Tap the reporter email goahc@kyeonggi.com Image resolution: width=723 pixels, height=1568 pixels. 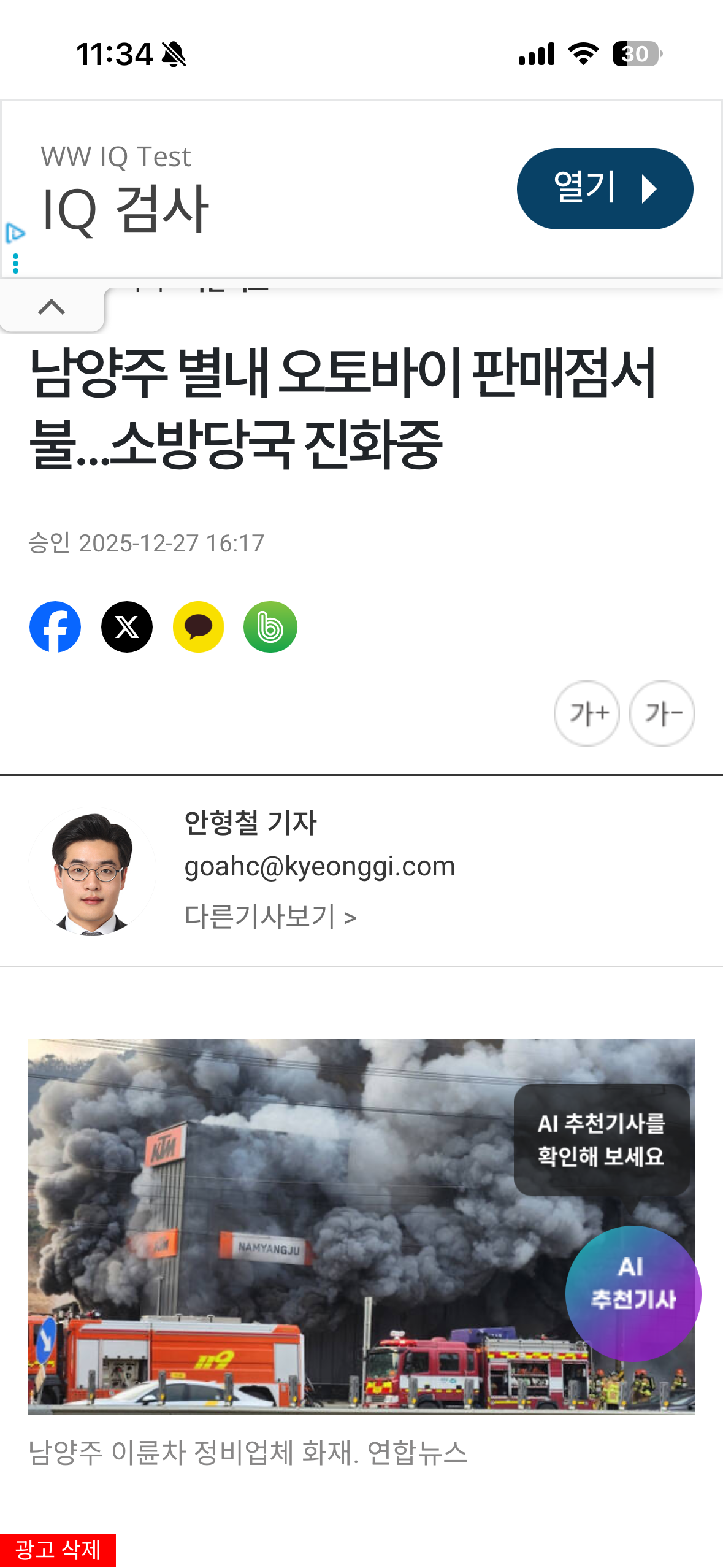(x=319, y=866)
